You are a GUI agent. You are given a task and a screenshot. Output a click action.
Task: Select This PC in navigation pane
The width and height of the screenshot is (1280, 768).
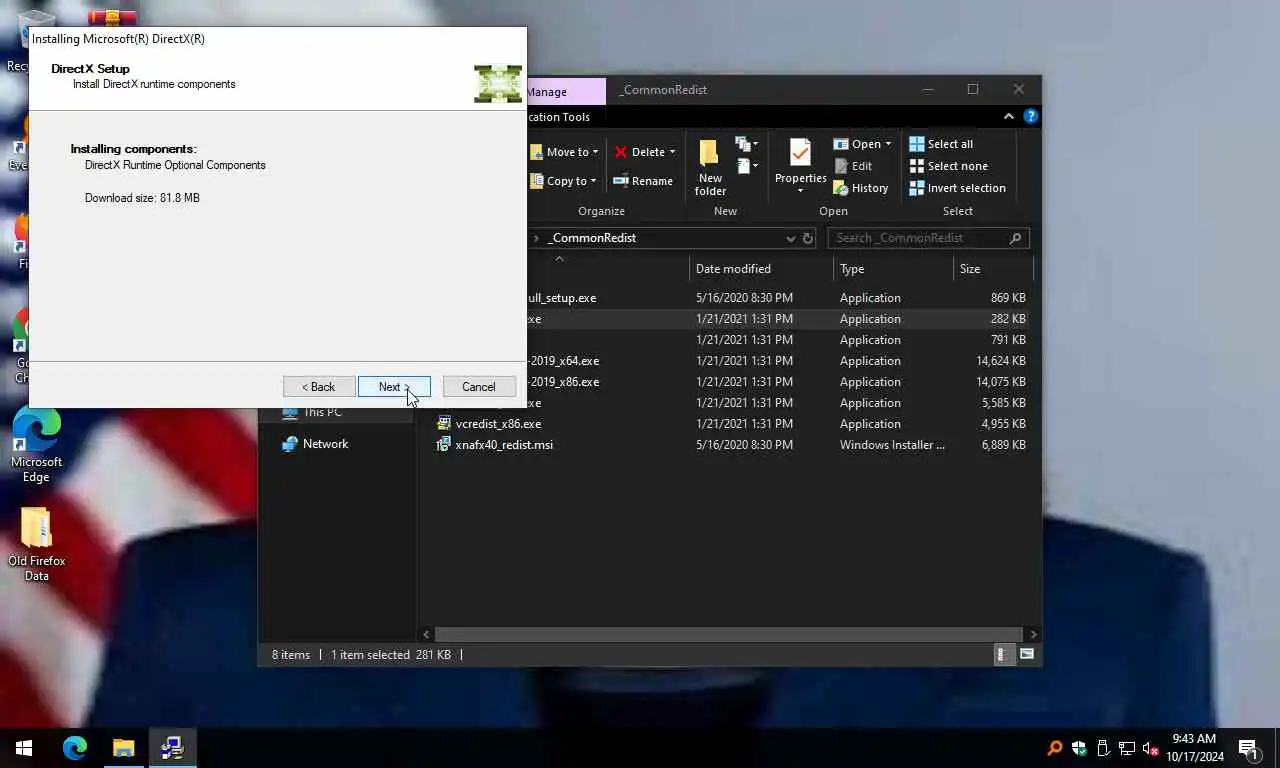point(322,412)
